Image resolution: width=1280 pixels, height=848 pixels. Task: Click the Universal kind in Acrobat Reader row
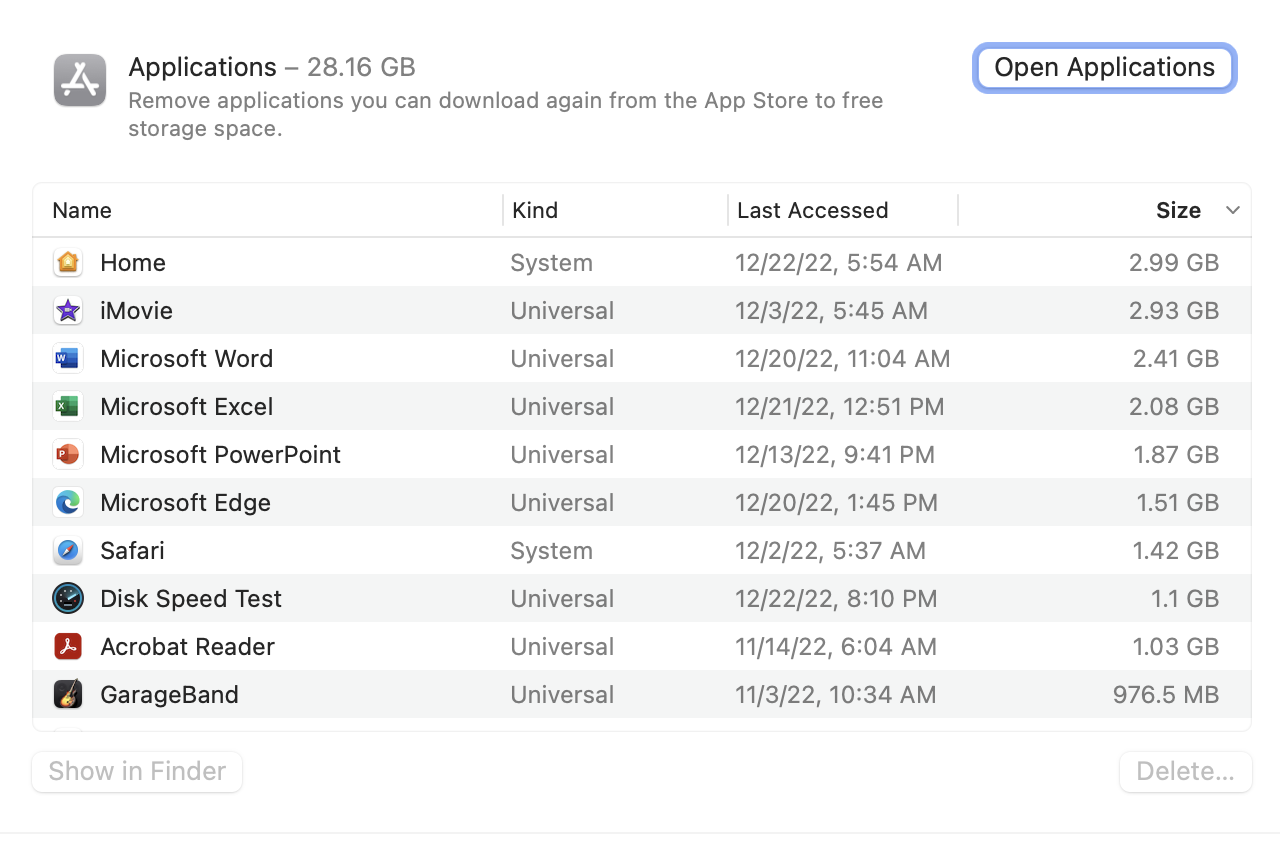[562, 647]
